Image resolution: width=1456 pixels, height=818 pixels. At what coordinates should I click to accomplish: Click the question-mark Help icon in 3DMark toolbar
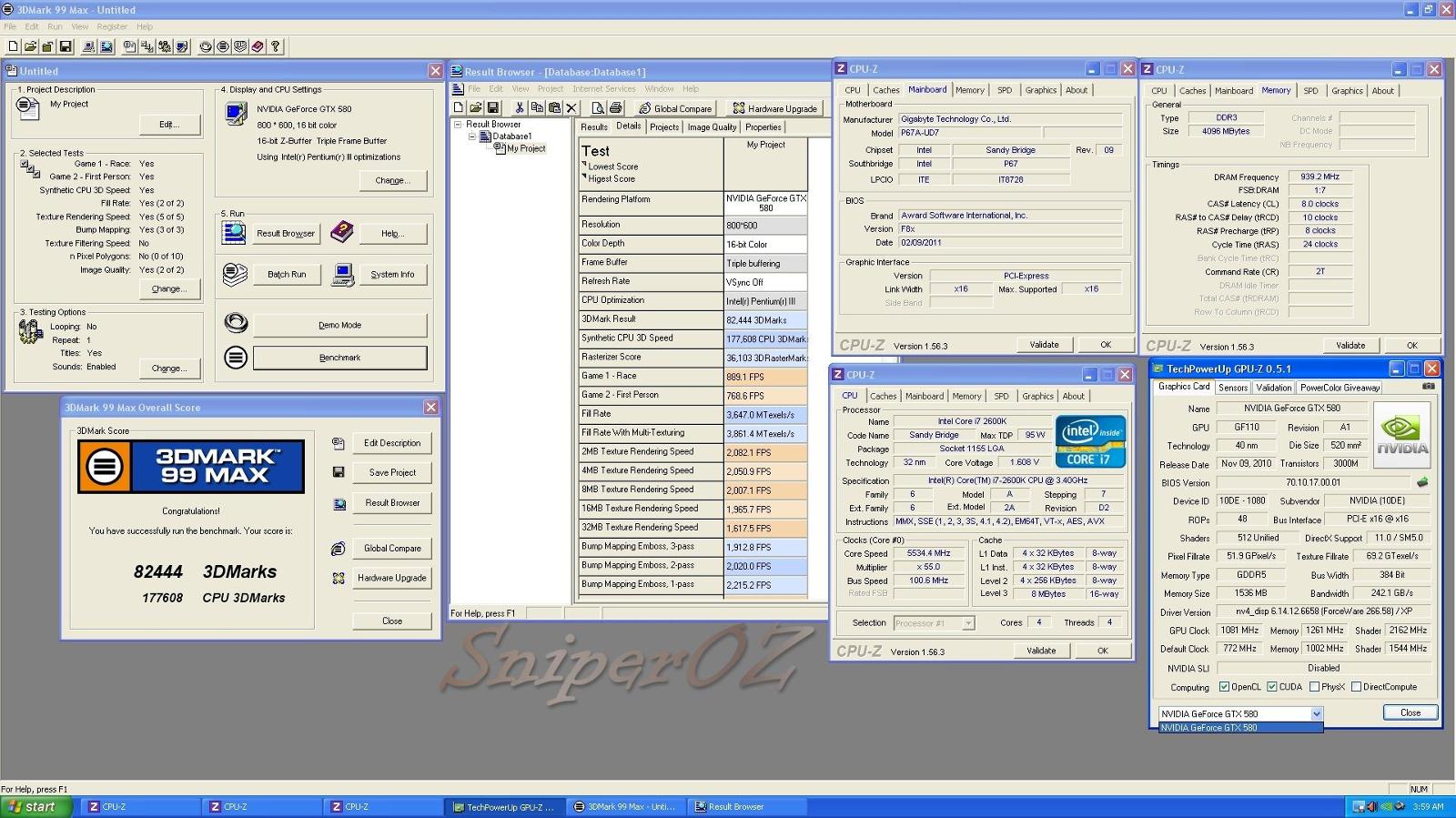coord(276,46)
